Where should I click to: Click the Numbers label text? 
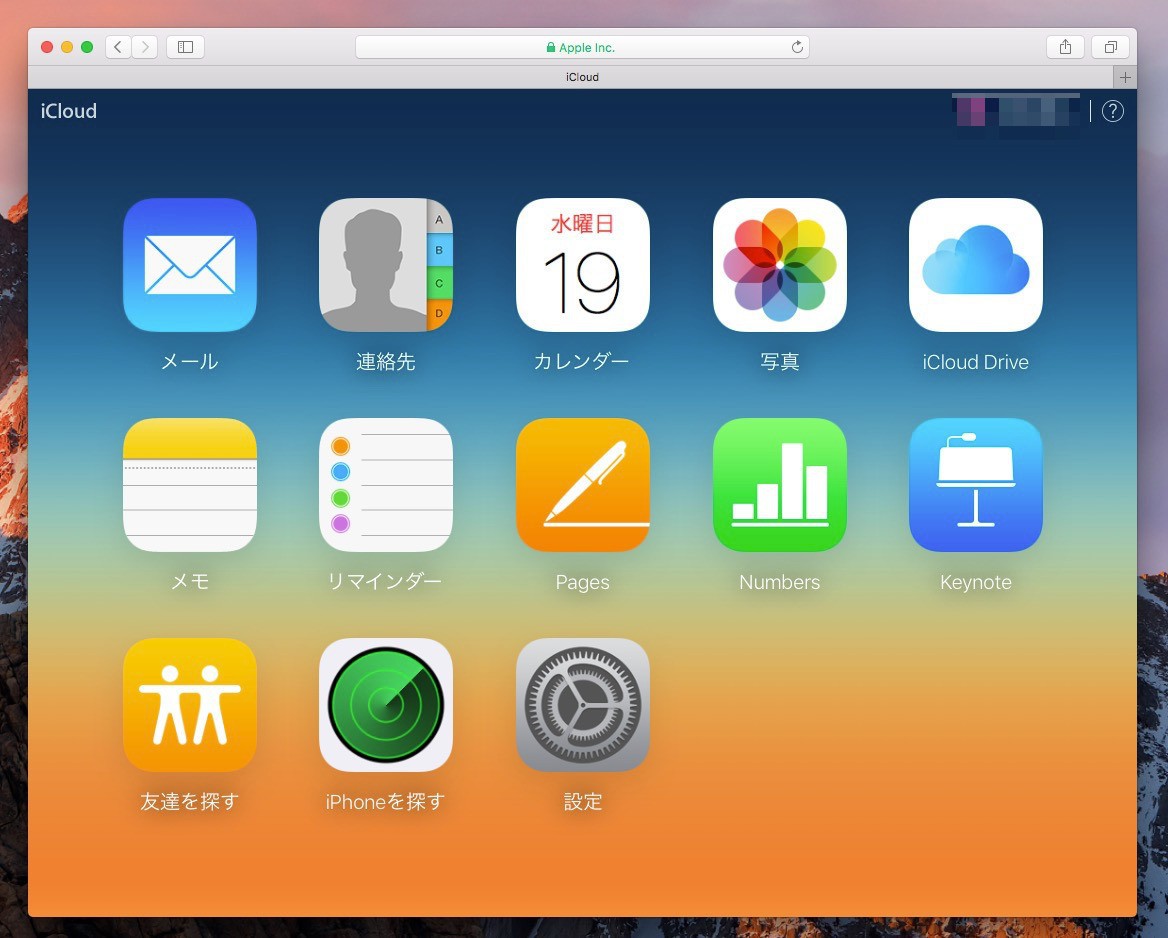coord(779,582)
